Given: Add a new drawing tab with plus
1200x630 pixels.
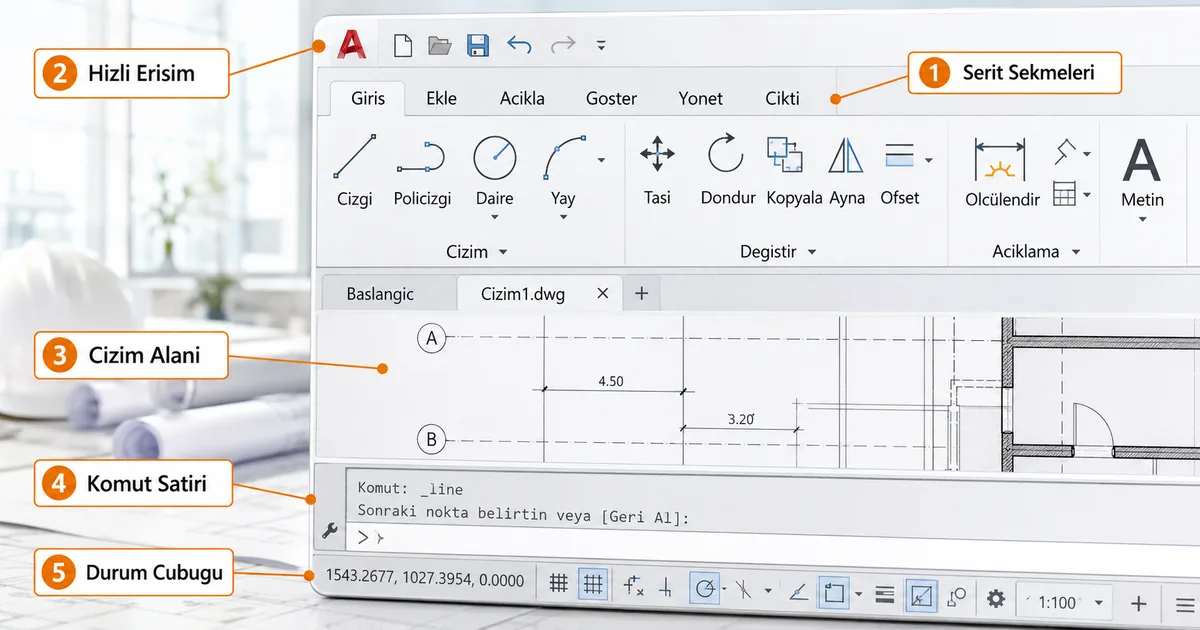Looking at the screenshot, I should pyautogui.click(x=642, y=293).
